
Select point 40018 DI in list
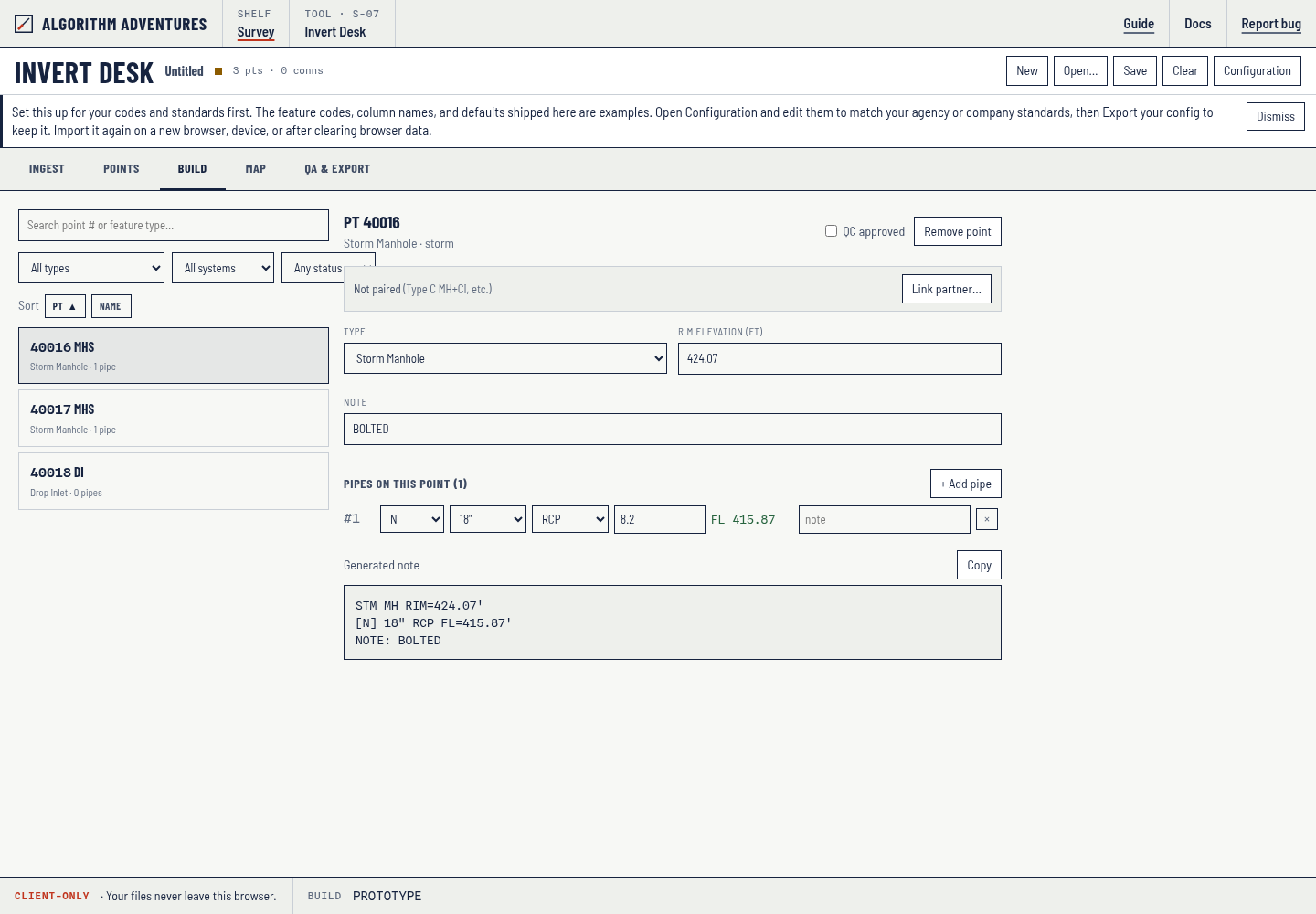[174, 482]
